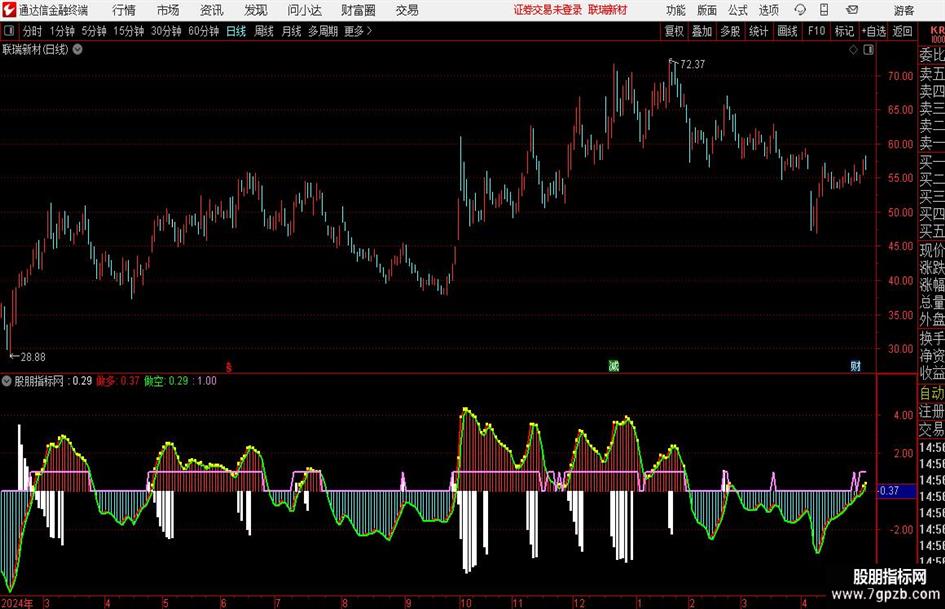Open the customer service headset icon

[800, 10]
